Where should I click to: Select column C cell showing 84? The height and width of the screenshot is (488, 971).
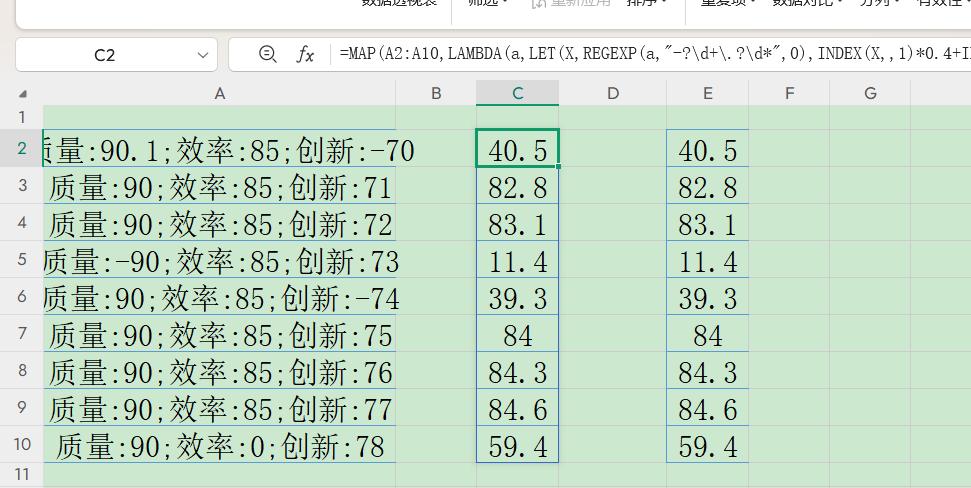click(518, 334)
